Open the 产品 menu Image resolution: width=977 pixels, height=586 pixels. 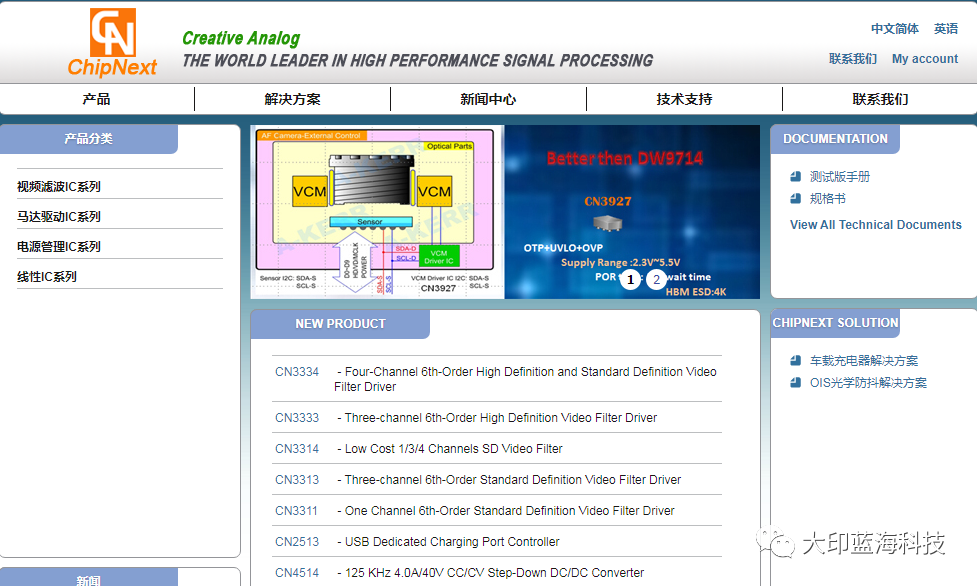[97, 99]
